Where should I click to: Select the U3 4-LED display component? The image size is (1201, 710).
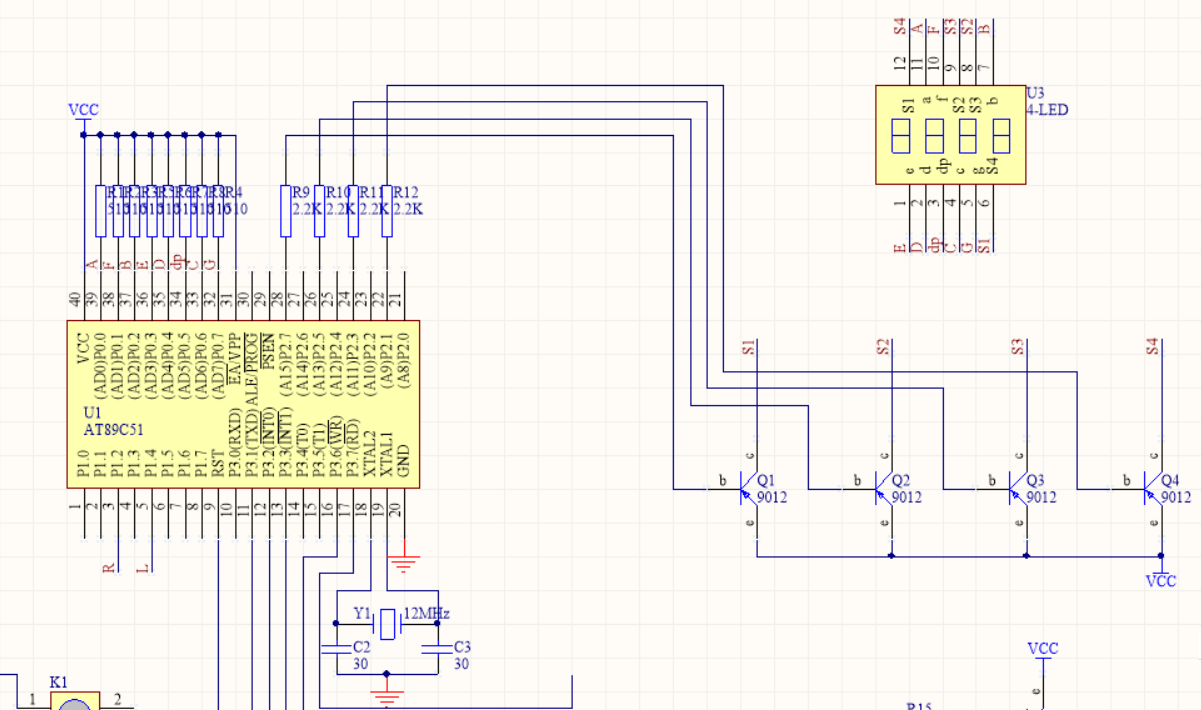click(x=950, y=134)
